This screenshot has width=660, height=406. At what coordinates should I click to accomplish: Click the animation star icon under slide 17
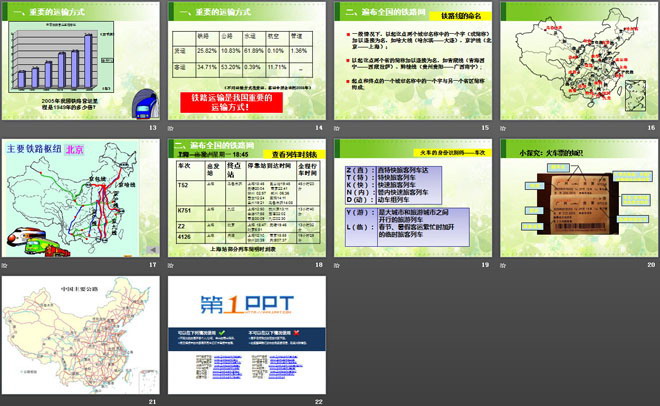click(5, 265)
